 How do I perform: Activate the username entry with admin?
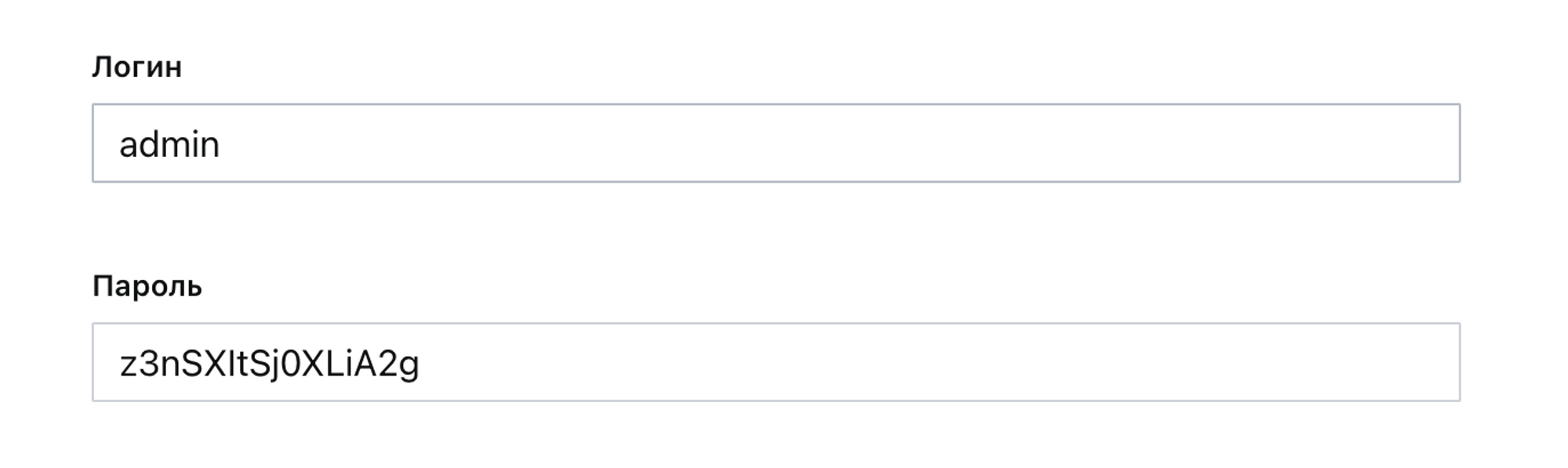point(776,143)
